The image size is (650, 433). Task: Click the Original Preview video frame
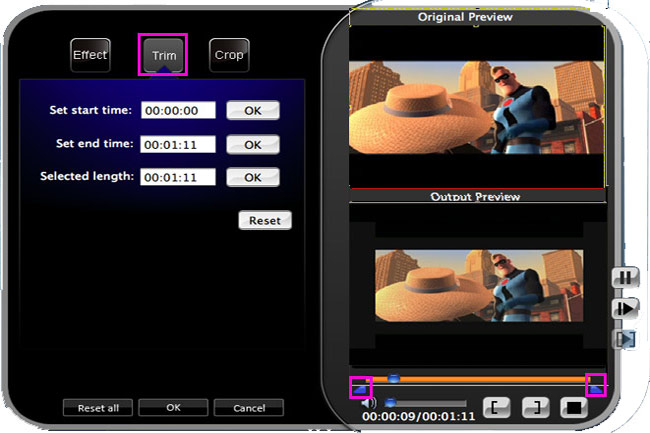[476, 108]
